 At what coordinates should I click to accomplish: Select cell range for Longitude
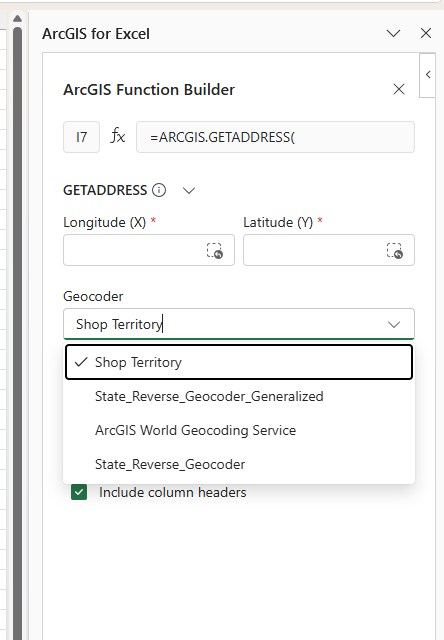pyautogui.click(x=215, y=251)
